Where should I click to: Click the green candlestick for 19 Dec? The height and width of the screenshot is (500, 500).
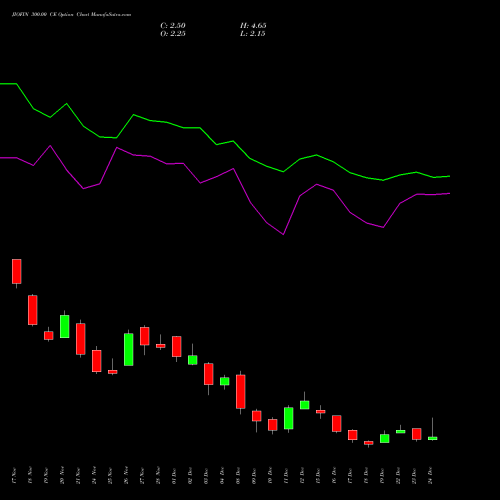click(385, 438)
